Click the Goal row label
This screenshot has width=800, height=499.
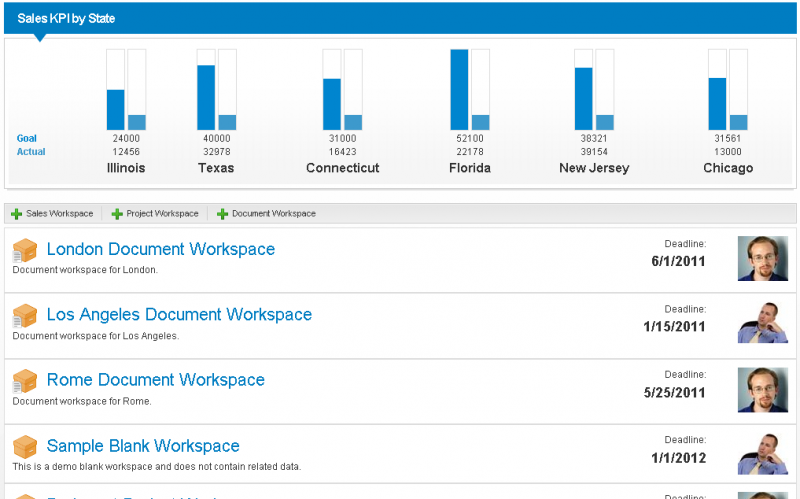pos(27,138)
